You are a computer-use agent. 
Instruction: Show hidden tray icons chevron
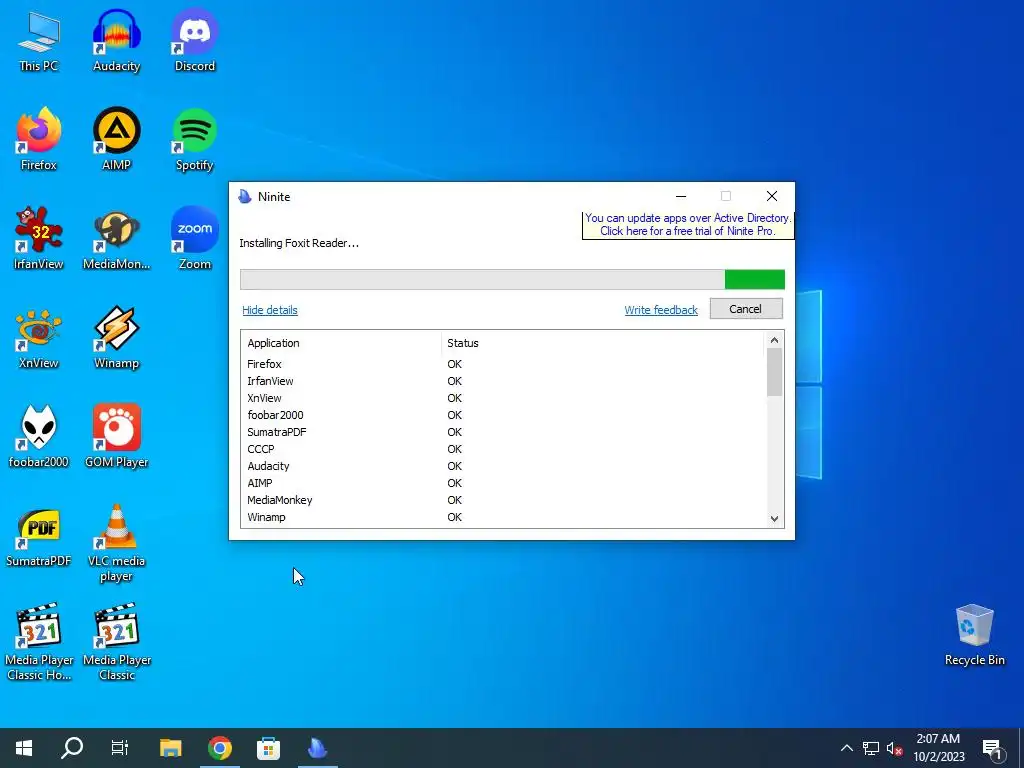[x=846, y=748]
